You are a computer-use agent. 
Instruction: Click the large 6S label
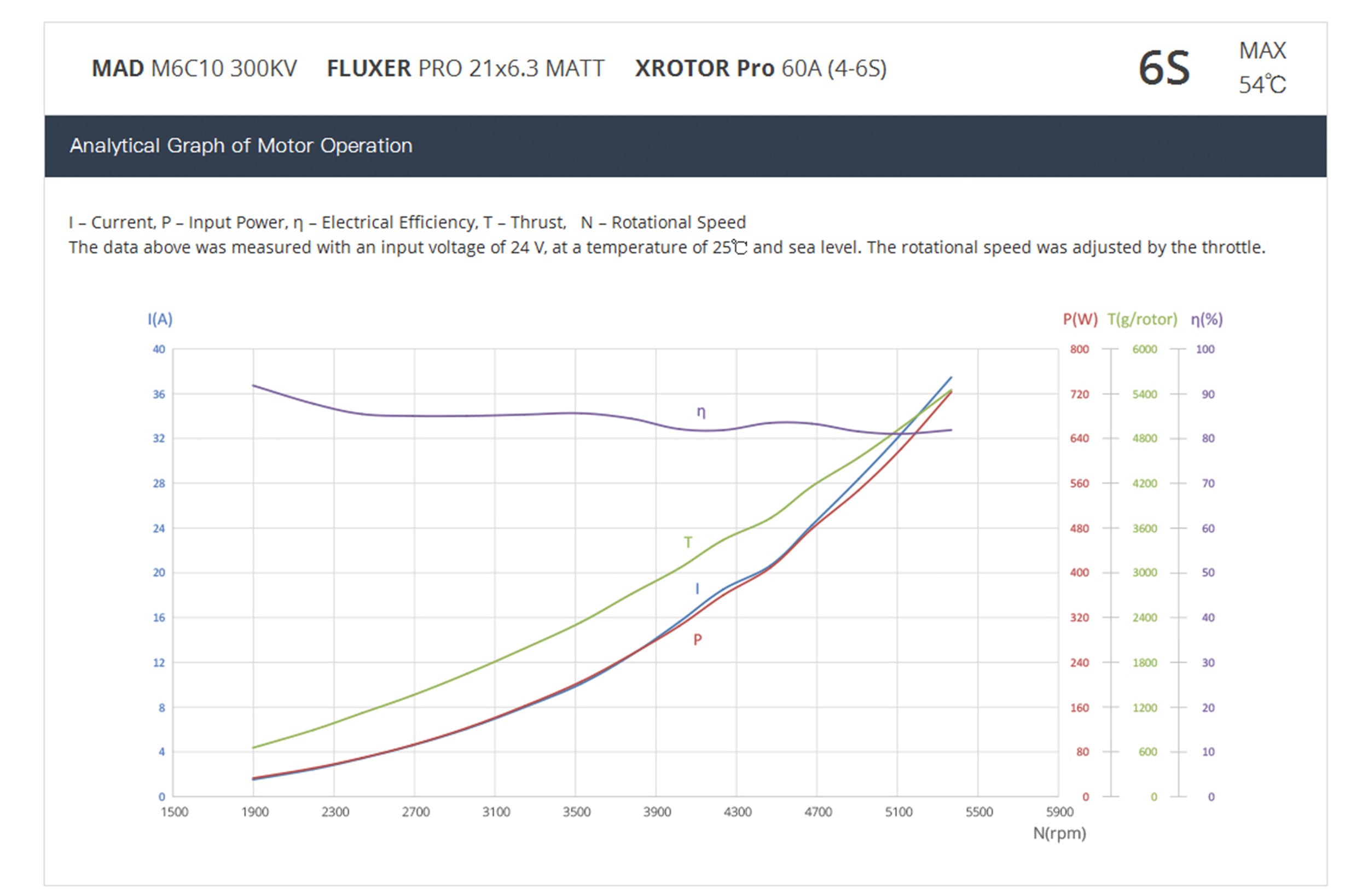(x=1163, y=68)
